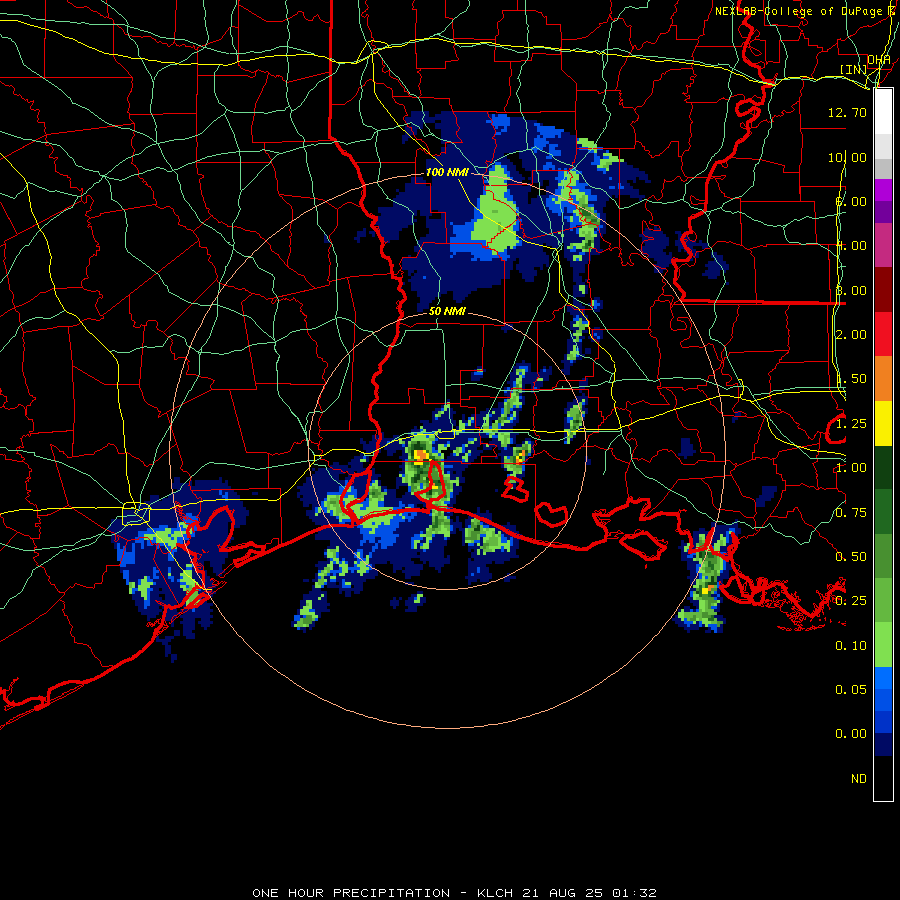The image size is (900, 900).
Task: Click the 0.25 legend value
Action: pos(851,601)
